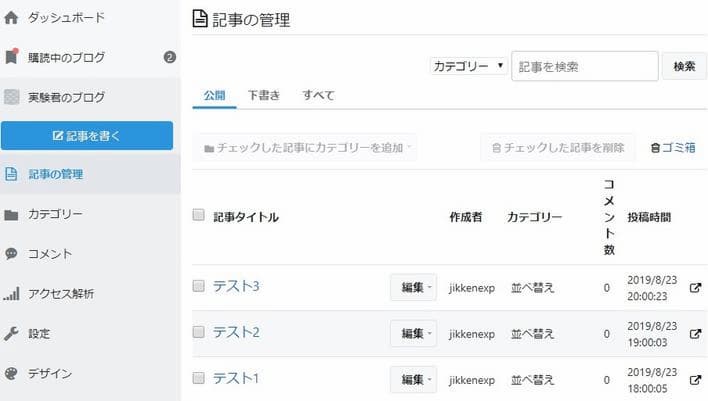Screen dimensions: 708x401
Task: Click author jikkenexp in テスト2 row
Action: point(472,334)
